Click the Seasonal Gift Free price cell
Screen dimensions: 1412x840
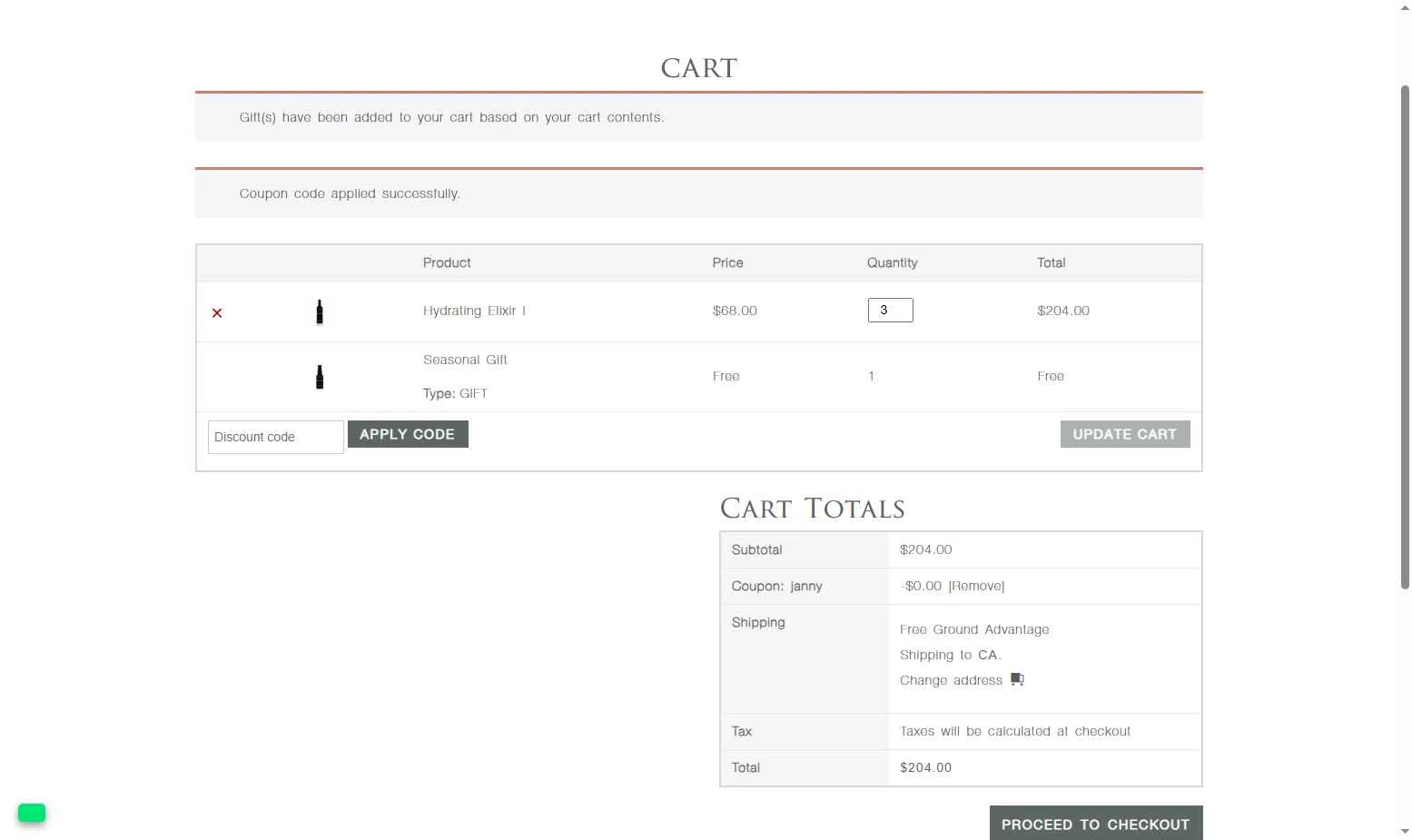(x=726, y=376)
